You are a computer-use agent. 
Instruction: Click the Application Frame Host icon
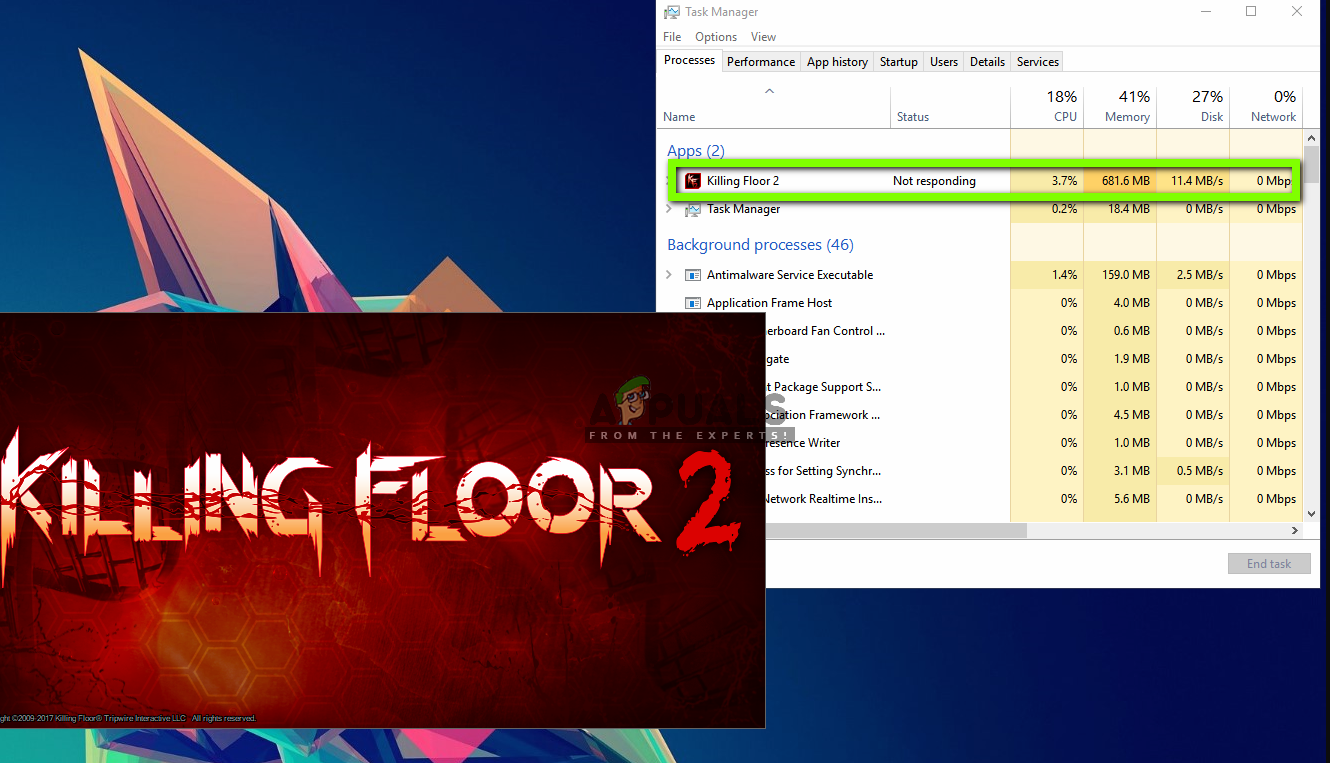pyautogui.click(x=692, y=303)
